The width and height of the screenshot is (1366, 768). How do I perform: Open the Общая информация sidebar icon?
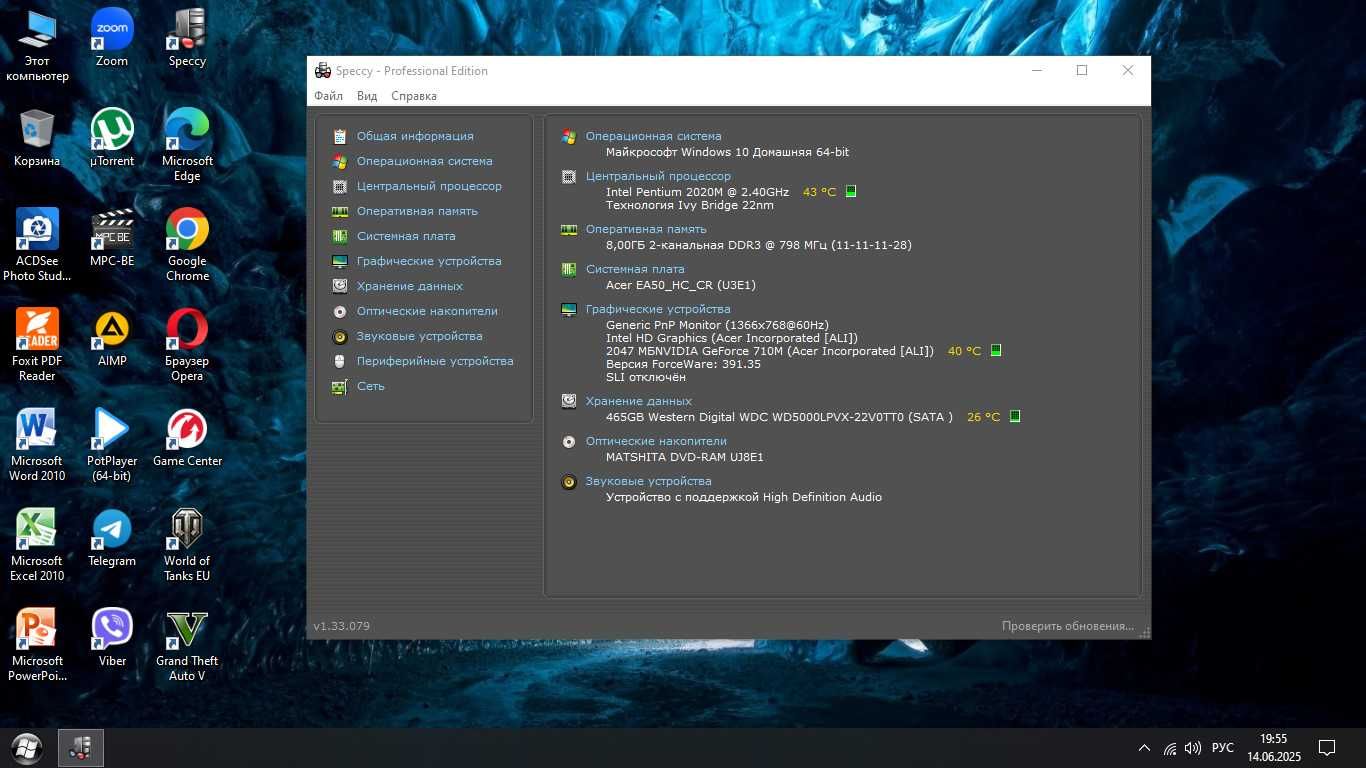340,136
